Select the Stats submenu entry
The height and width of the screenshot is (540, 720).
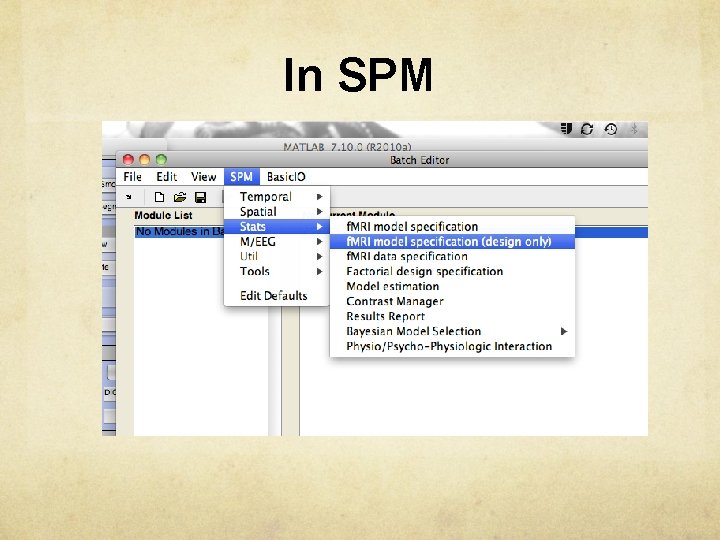(x=277, y=226)
